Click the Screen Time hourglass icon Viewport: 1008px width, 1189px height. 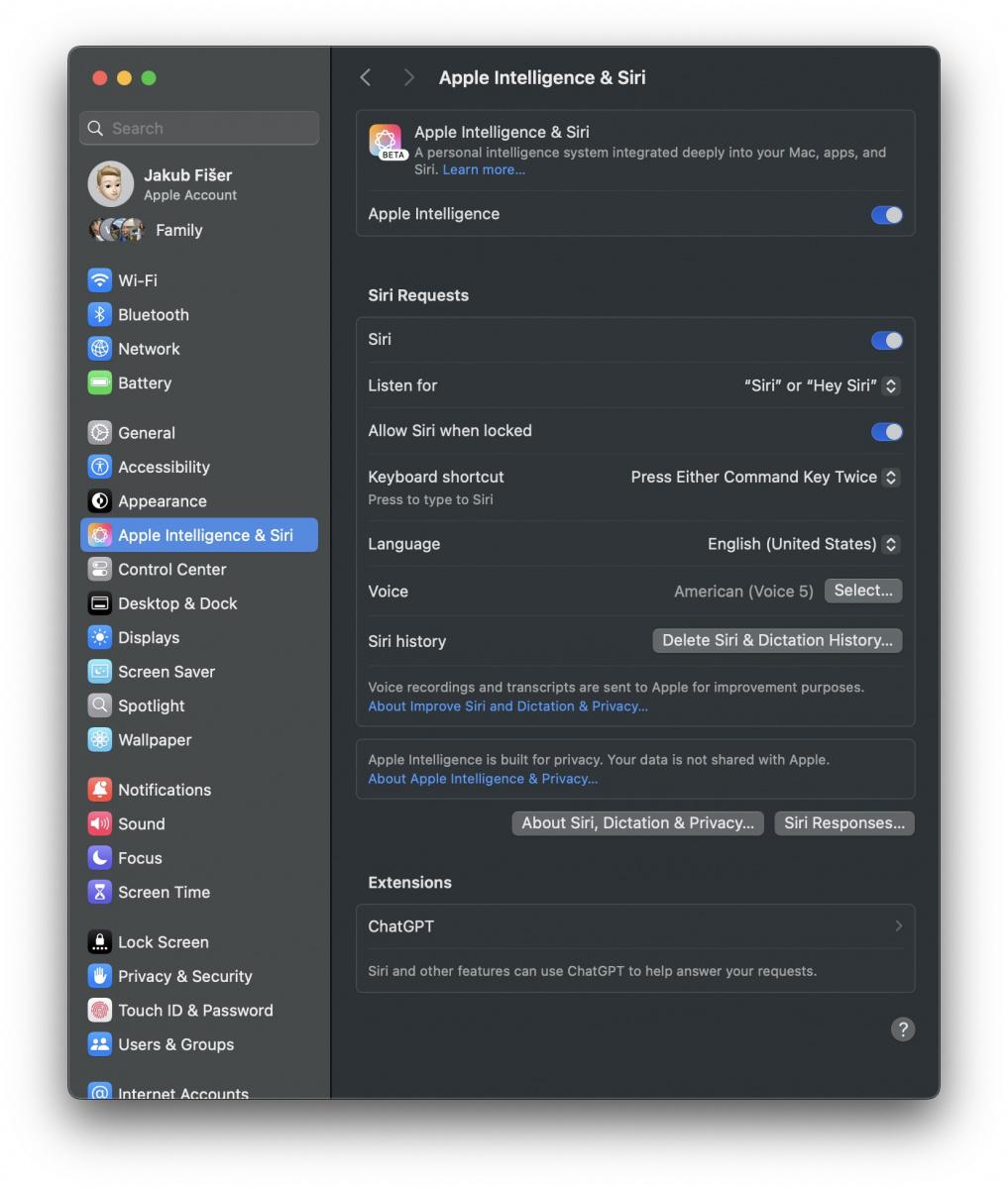pyautogui.click(x=99, y=893)
